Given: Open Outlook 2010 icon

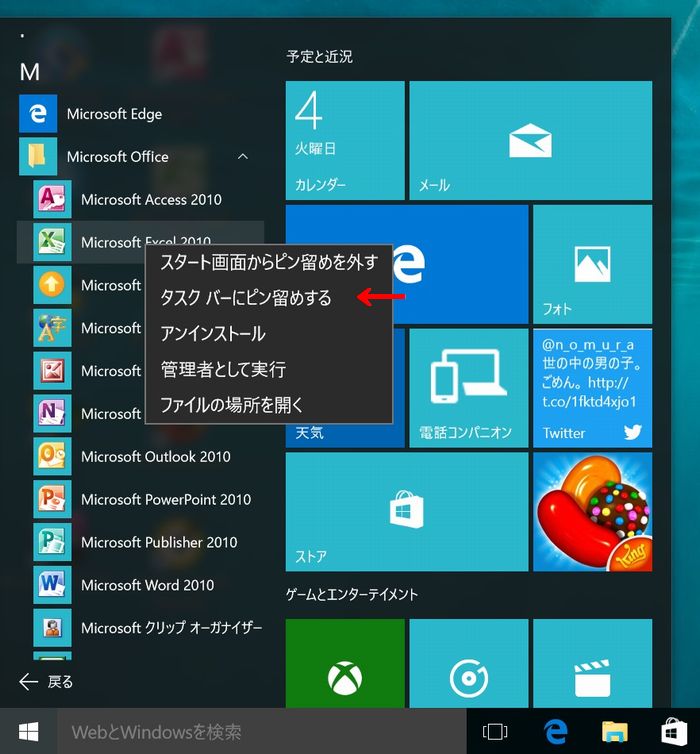Looking at the screenshot, I should [52, 456].
